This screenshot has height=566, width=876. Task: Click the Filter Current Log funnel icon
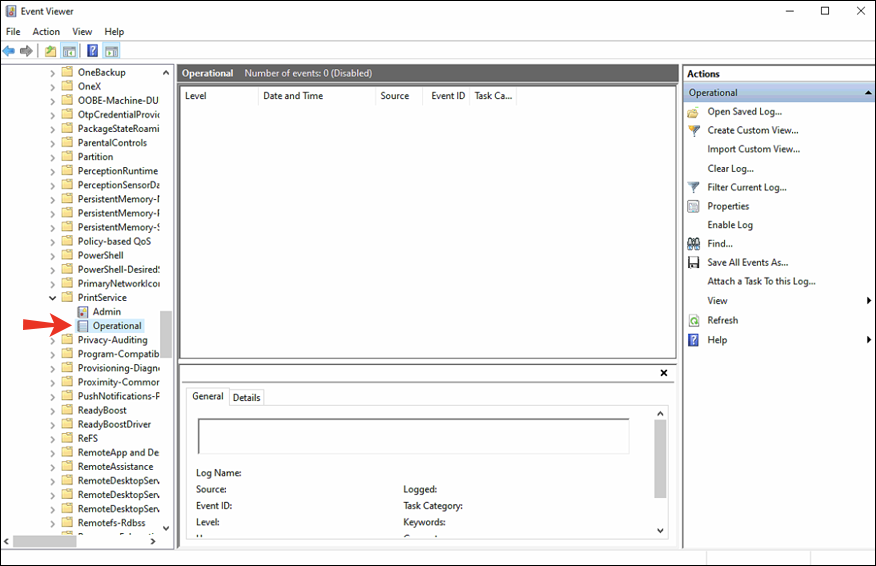coord(693,187)
